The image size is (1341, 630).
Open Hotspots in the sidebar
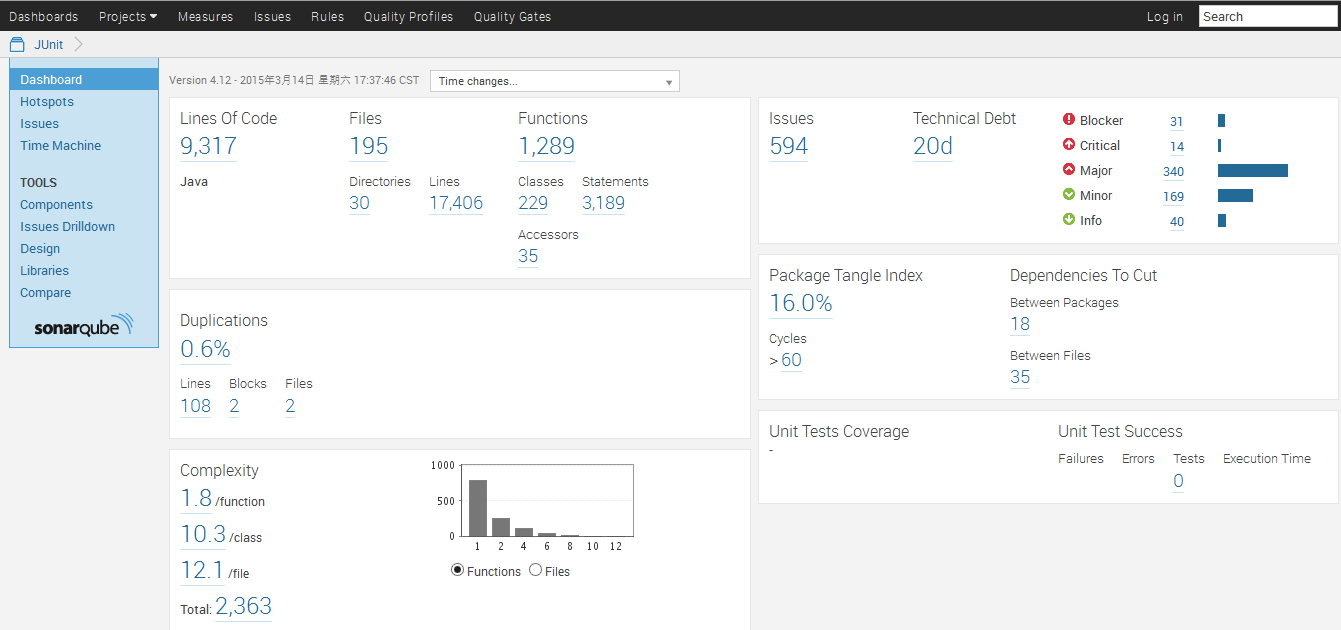[47, 102]
